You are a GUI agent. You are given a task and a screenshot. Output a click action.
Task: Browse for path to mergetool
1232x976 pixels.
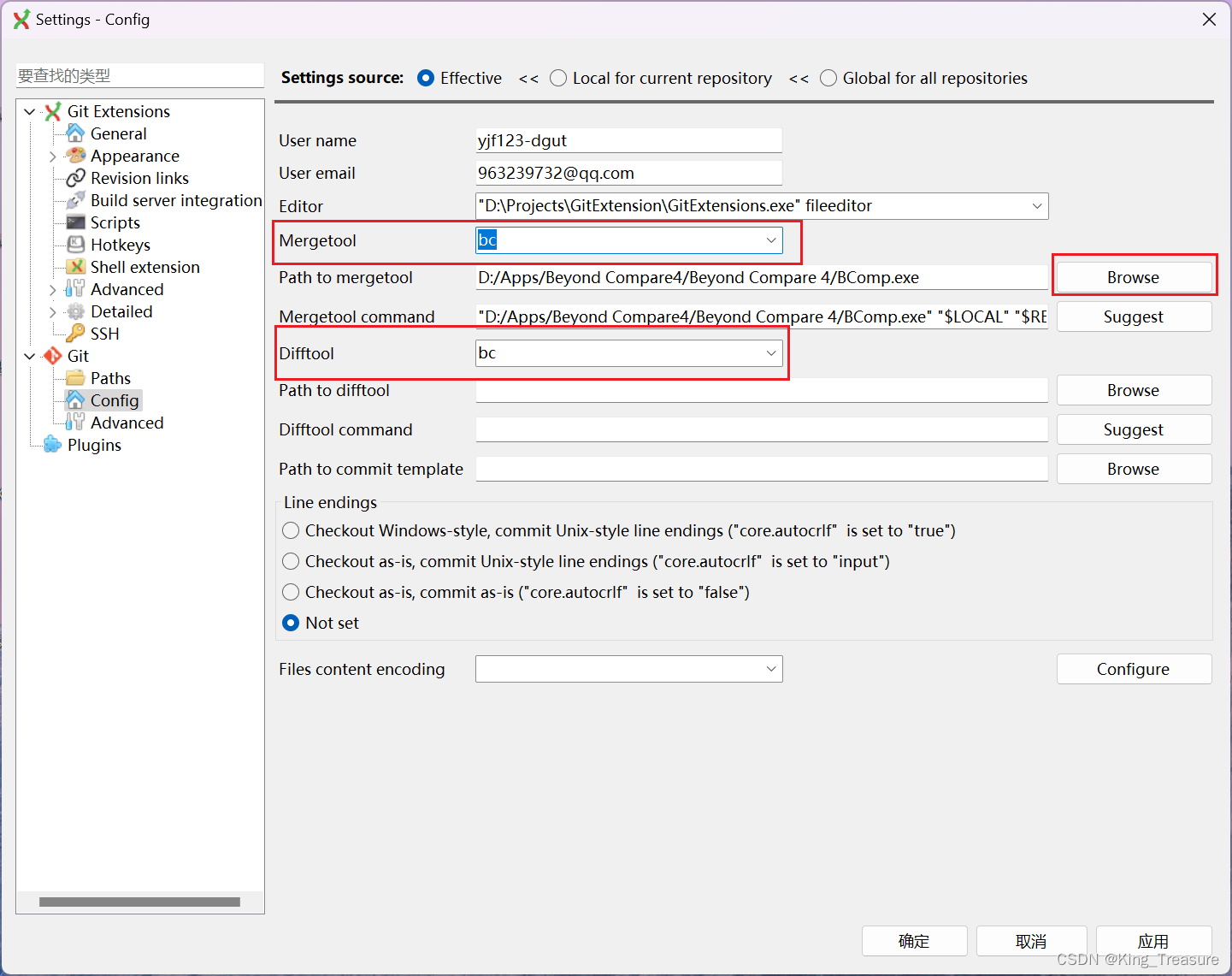(1134, 277)
